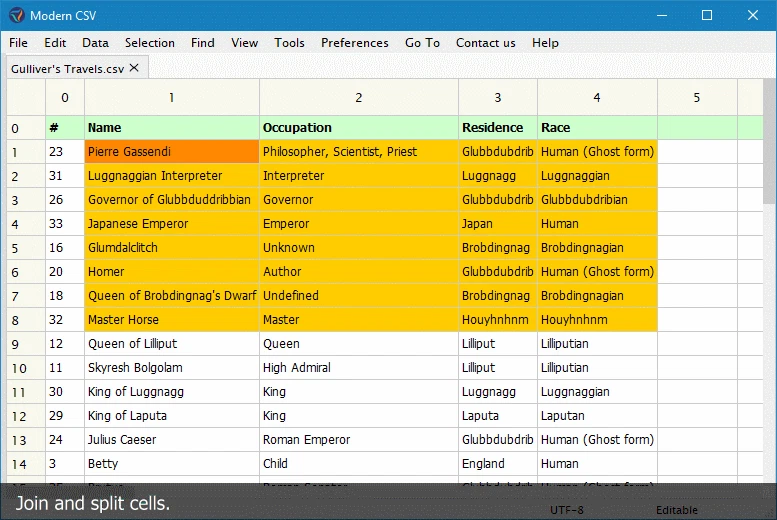Select column header 1
The image size is (777, 520).
point(172,98)
